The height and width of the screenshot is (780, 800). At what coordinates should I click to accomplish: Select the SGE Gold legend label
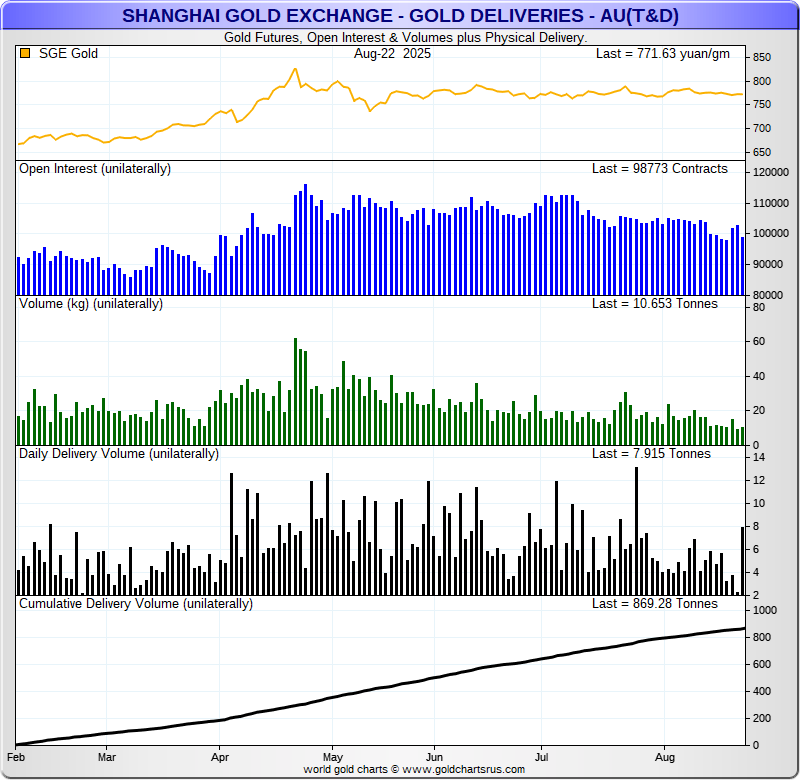point(68,54)
